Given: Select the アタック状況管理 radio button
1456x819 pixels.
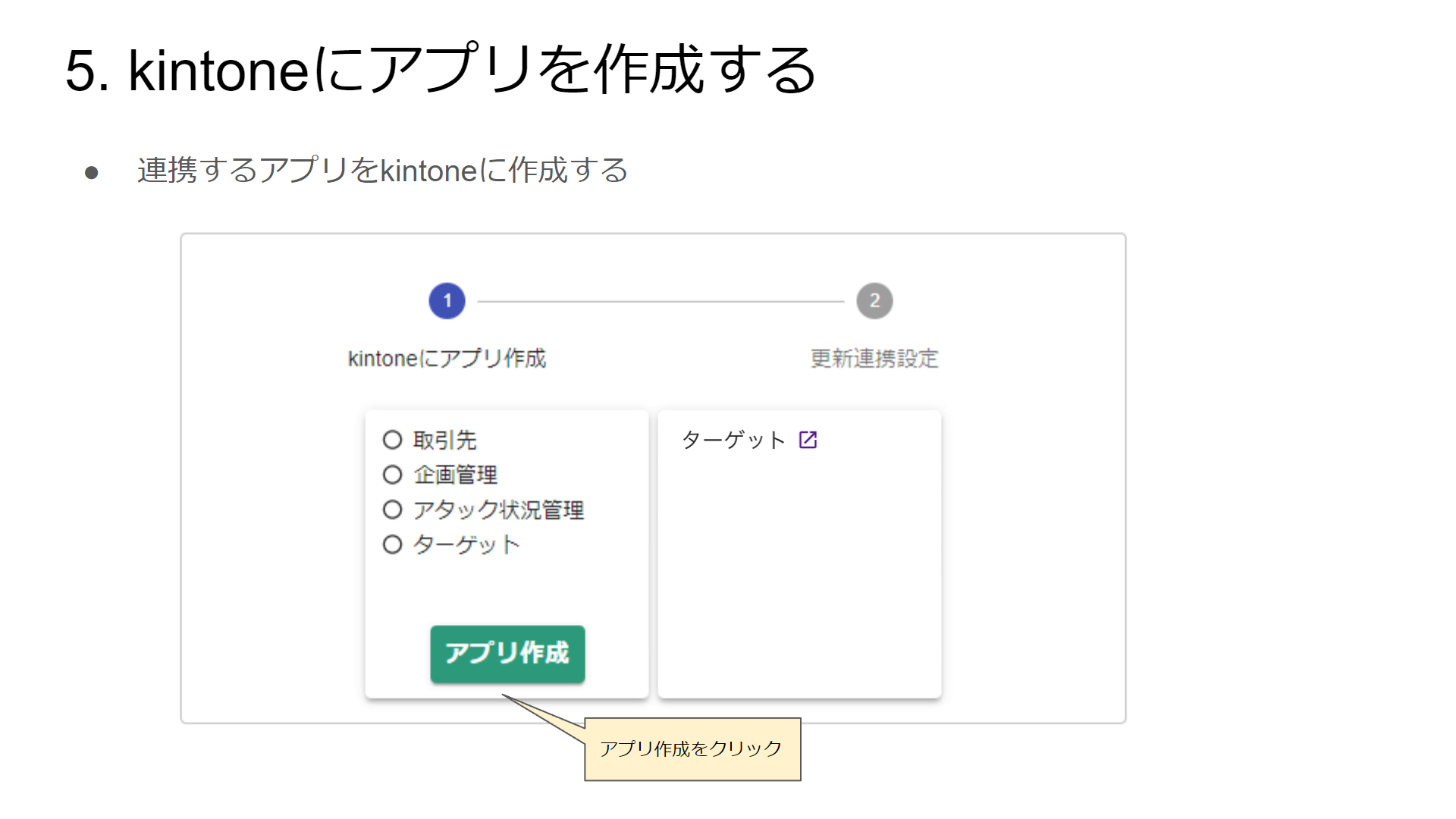Looking at the screenshot, I should tap(392, 510).
